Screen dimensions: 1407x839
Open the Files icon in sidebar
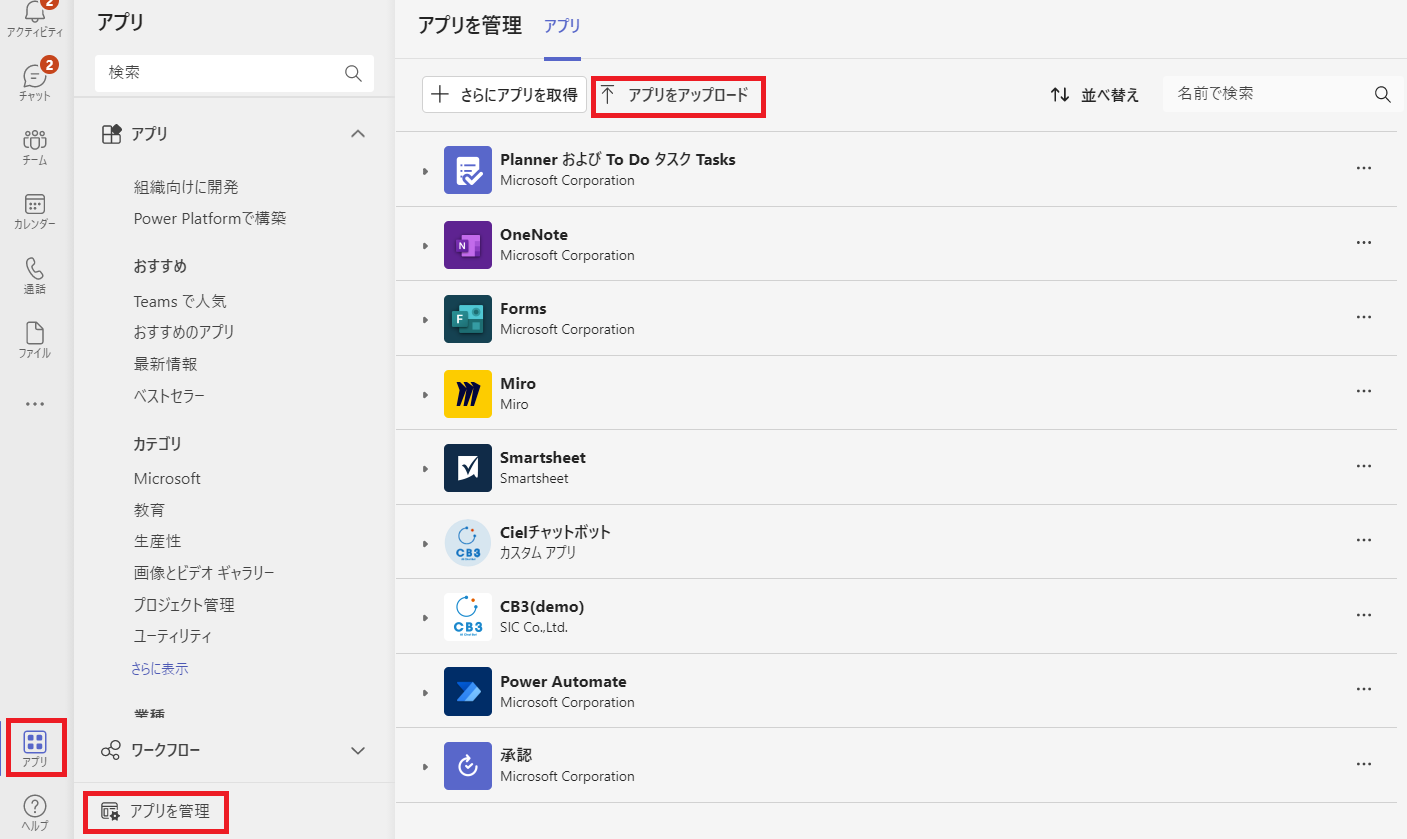[x=35, y=335]
